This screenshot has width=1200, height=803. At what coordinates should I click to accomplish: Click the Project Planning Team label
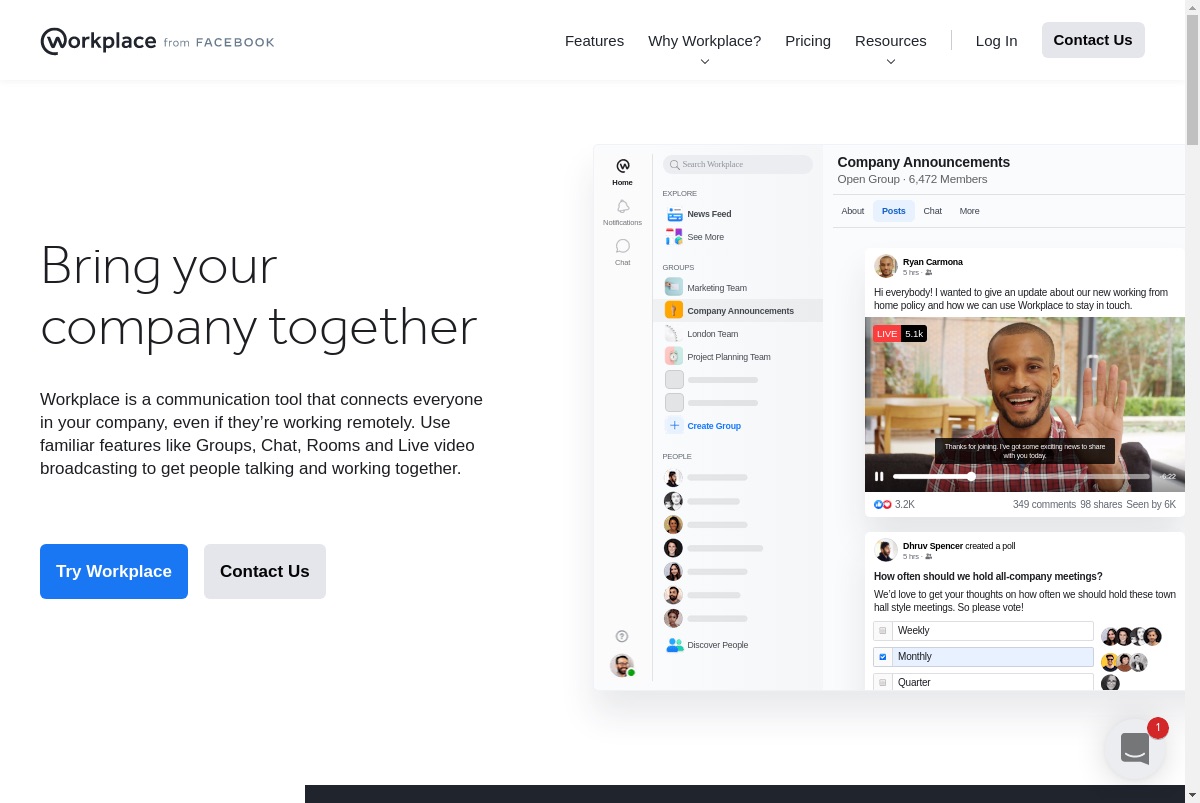point(729,357)
